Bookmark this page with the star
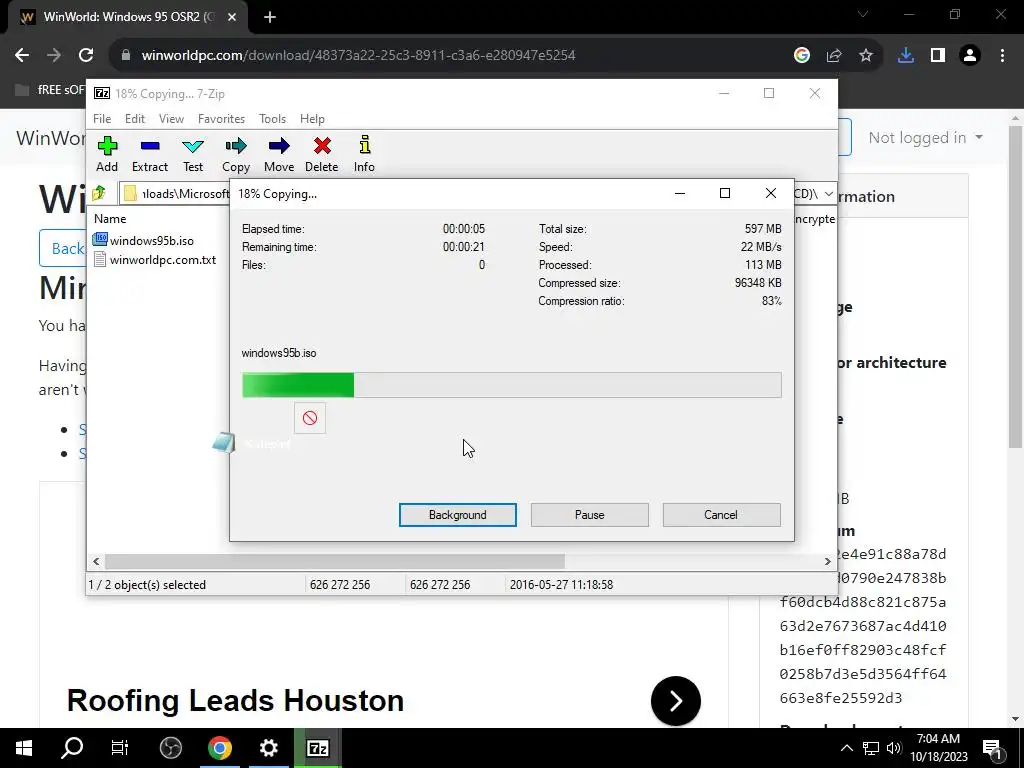This screenshot has height=768, width=1024. click(x=866, y=56)
